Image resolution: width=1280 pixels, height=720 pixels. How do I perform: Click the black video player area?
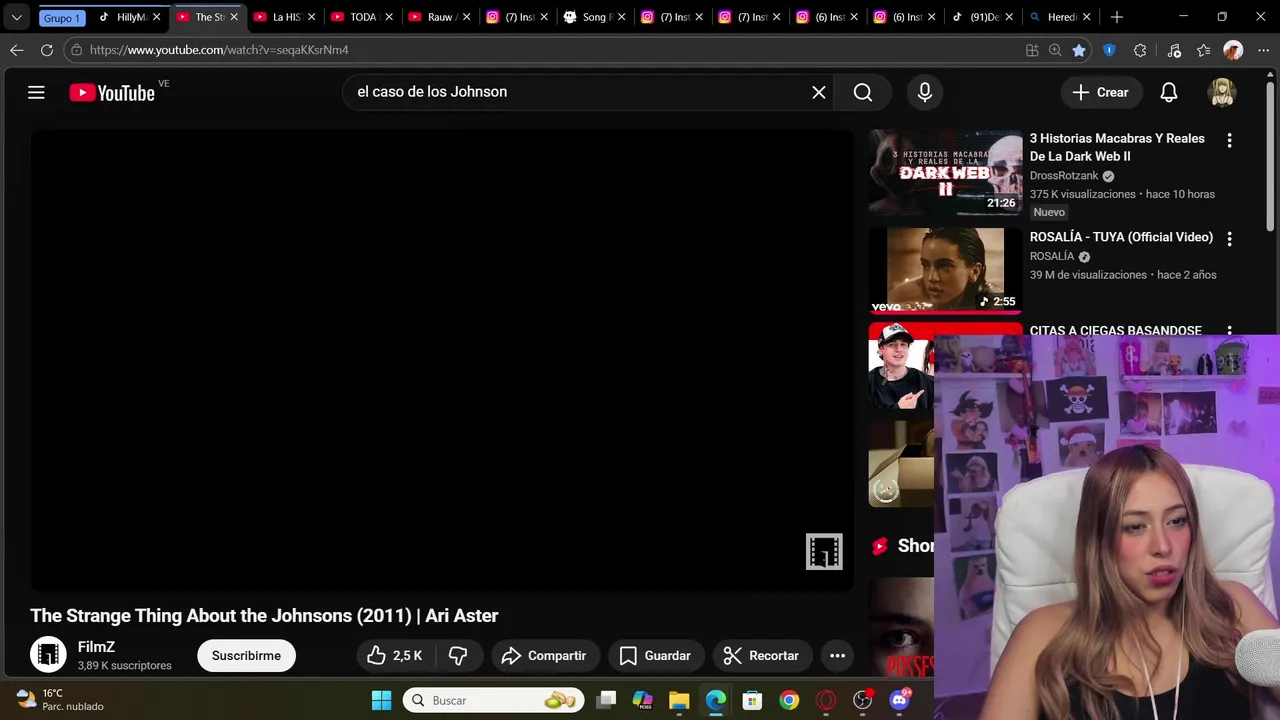pos(442,360)
